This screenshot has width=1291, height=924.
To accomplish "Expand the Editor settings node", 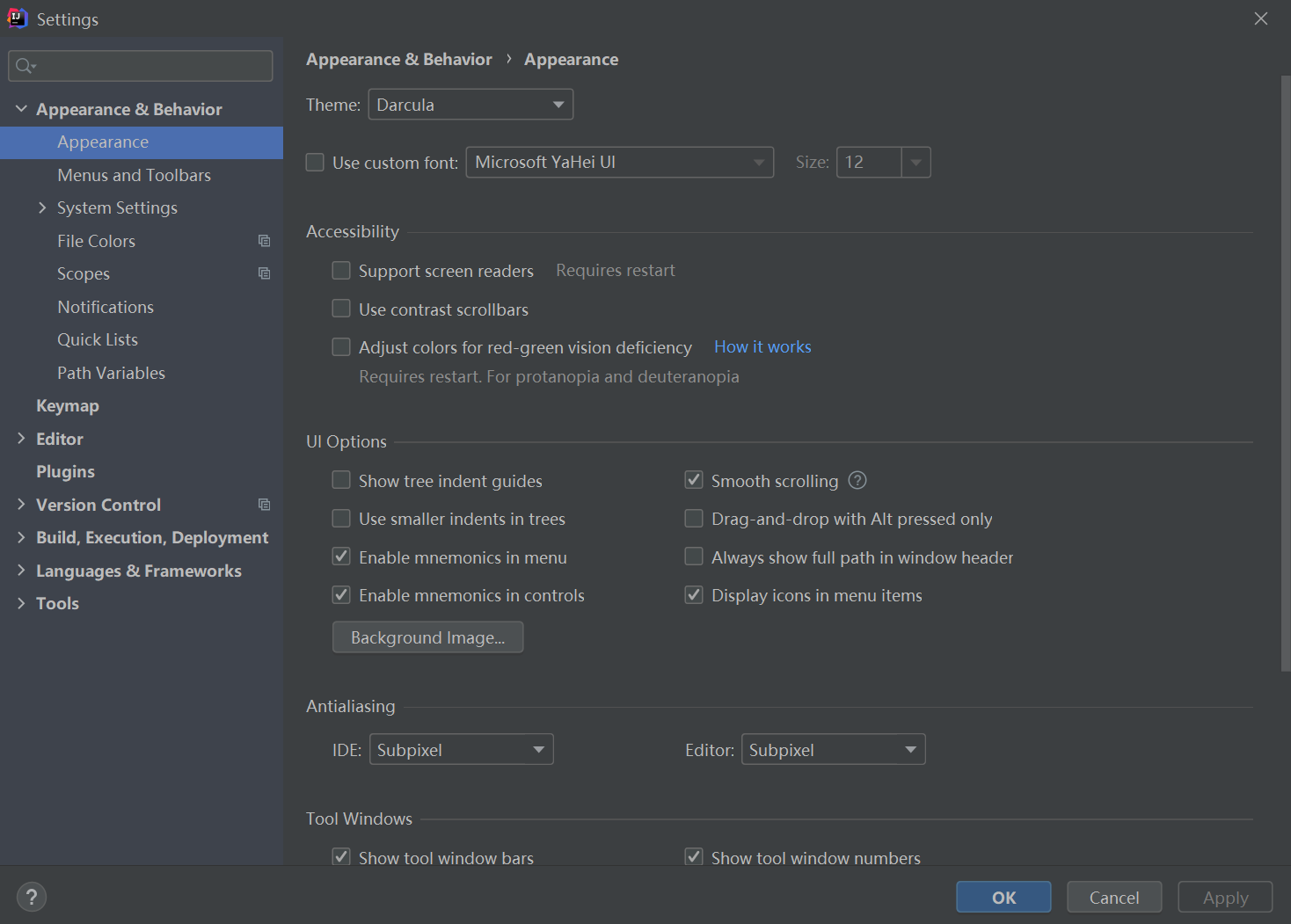I will coord(21,439).
